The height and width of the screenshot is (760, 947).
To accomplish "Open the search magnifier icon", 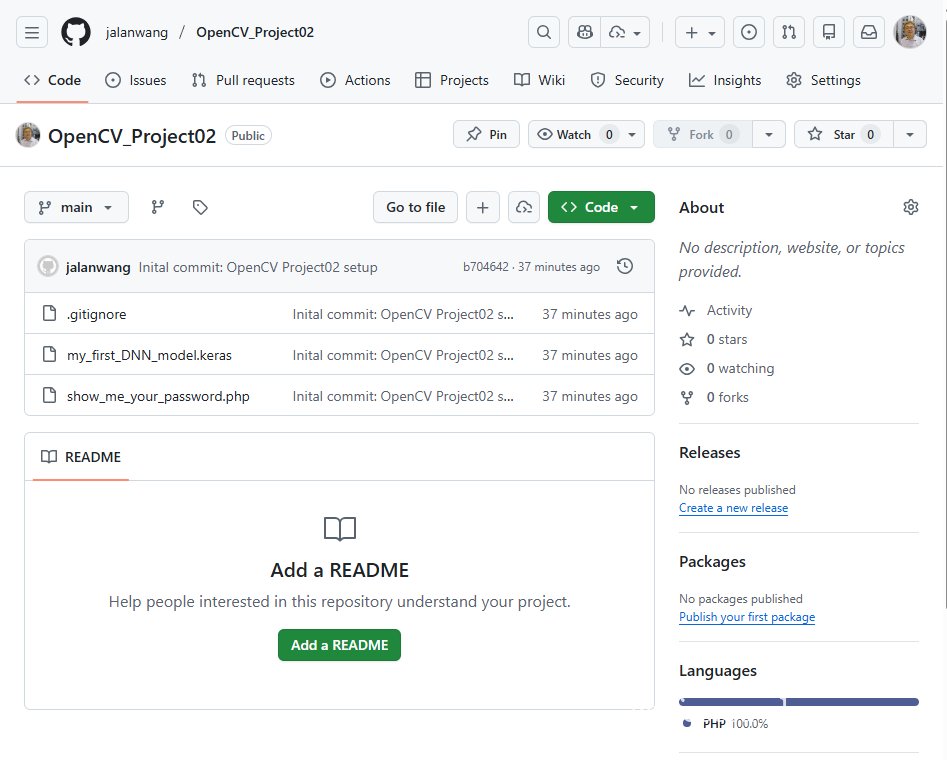I will (x=543, y=32).
